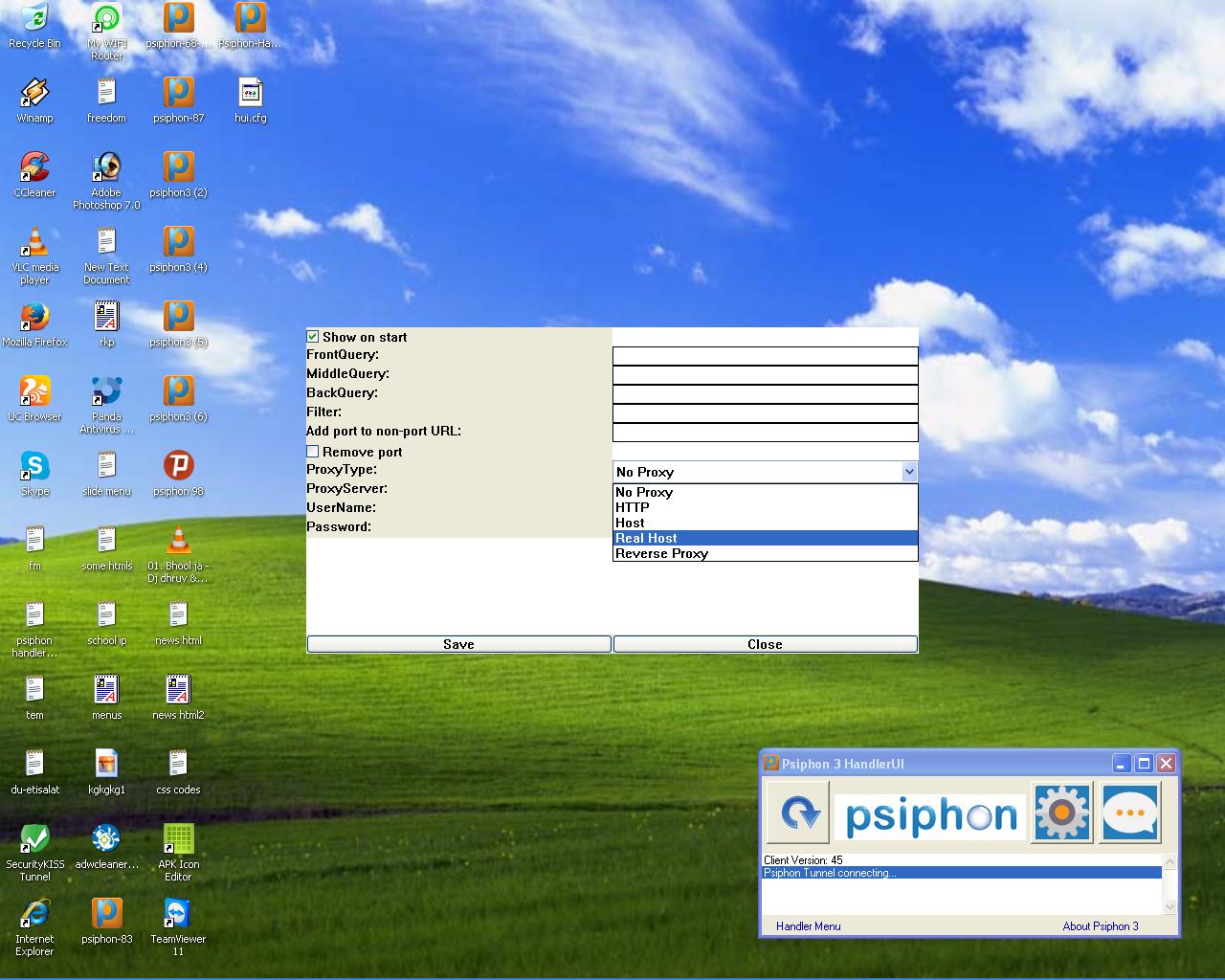Select the Internet Explorer desktop icon
Viewport: 1225px width, 980px height.
click(x=34, y=927)
